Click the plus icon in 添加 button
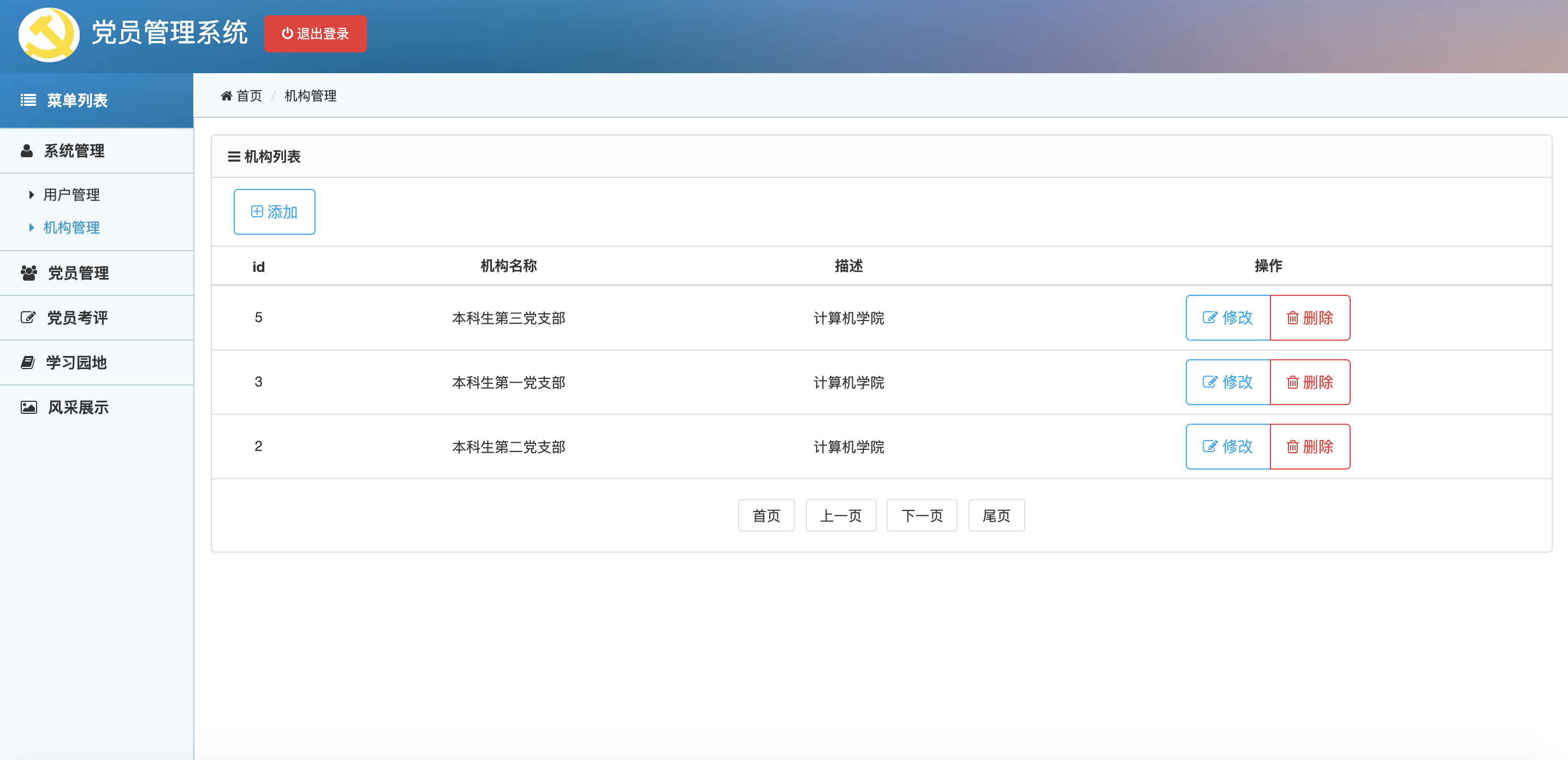 pos(257,212)
